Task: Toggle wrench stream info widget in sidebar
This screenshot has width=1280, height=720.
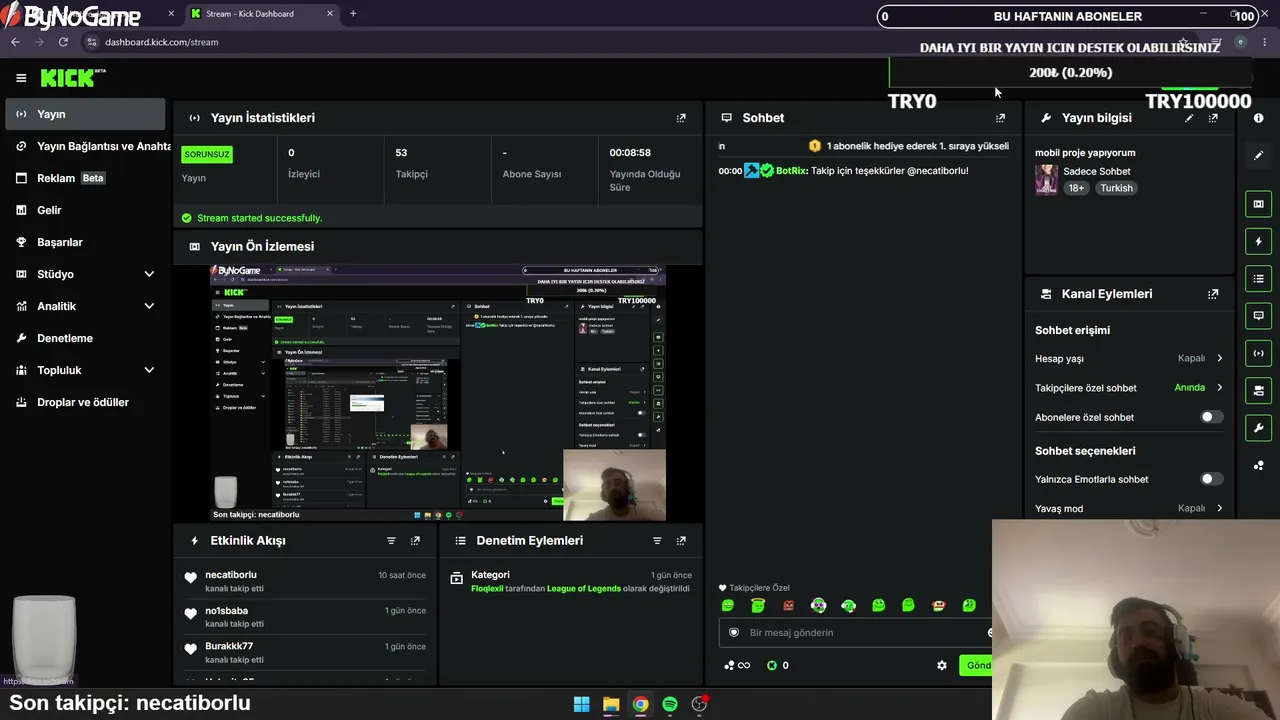Action: (1259, 428)
